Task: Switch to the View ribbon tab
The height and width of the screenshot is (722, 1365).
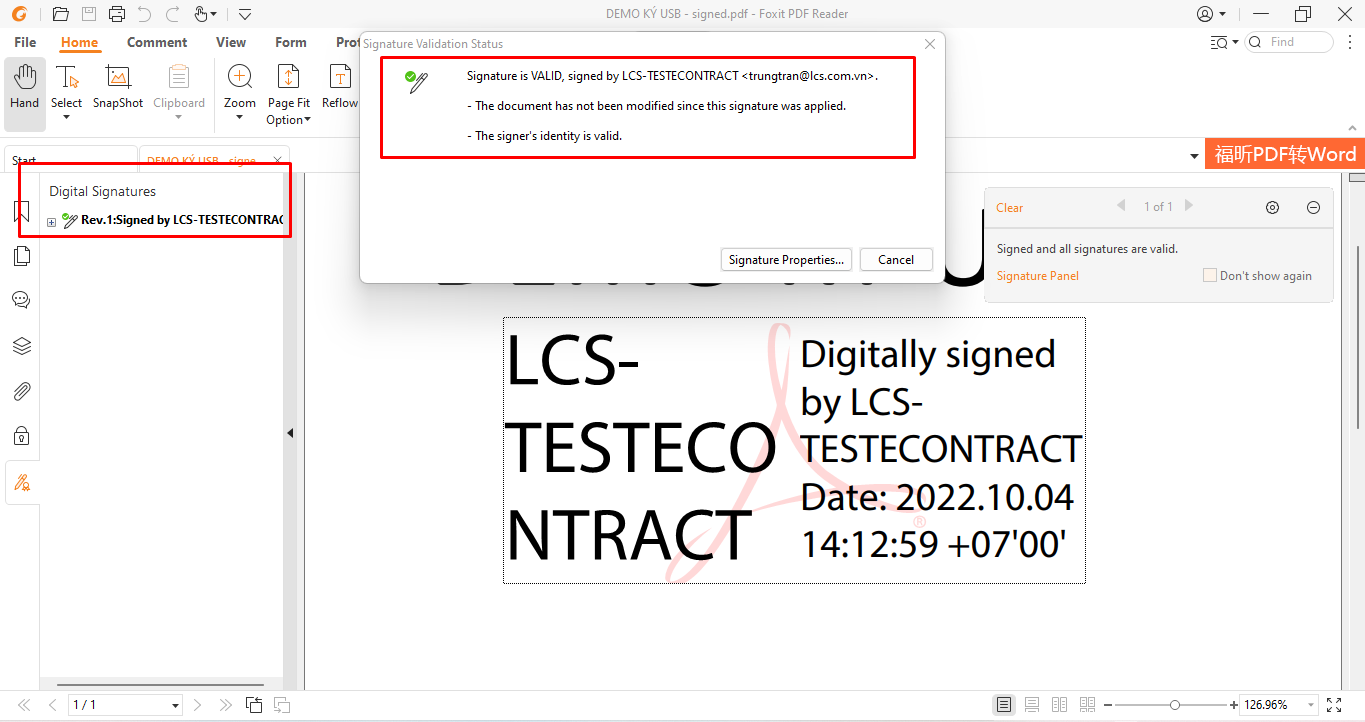Action: [231, 42]
